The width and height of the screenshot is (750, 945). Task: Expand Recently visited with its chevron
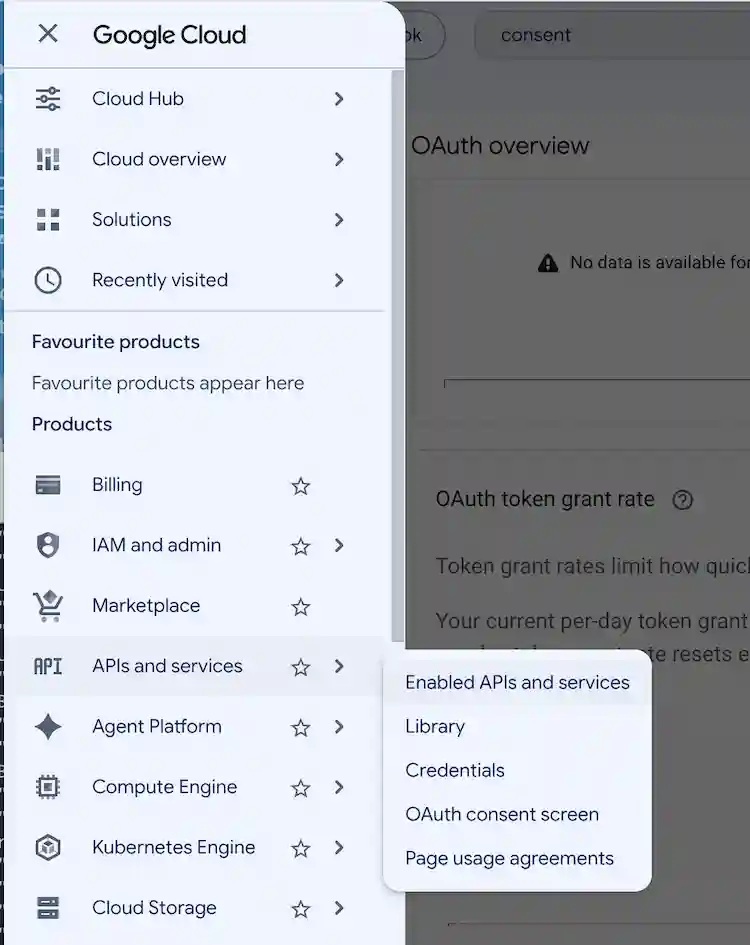[339, 280]
